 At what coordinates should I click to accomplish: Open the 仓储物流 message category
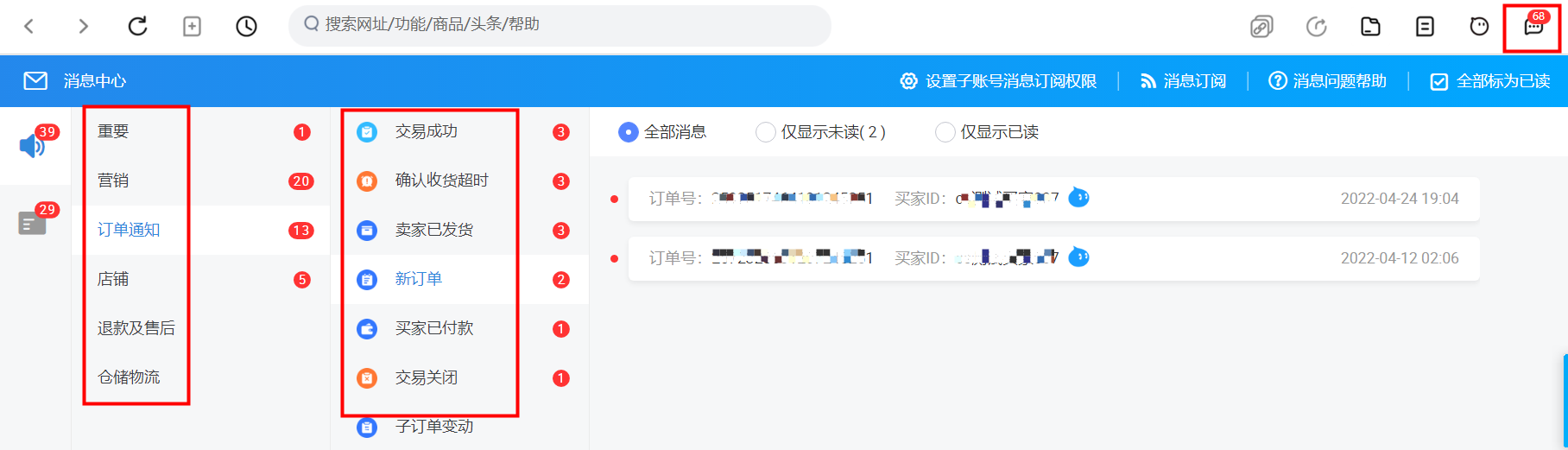tap(129, 377)
